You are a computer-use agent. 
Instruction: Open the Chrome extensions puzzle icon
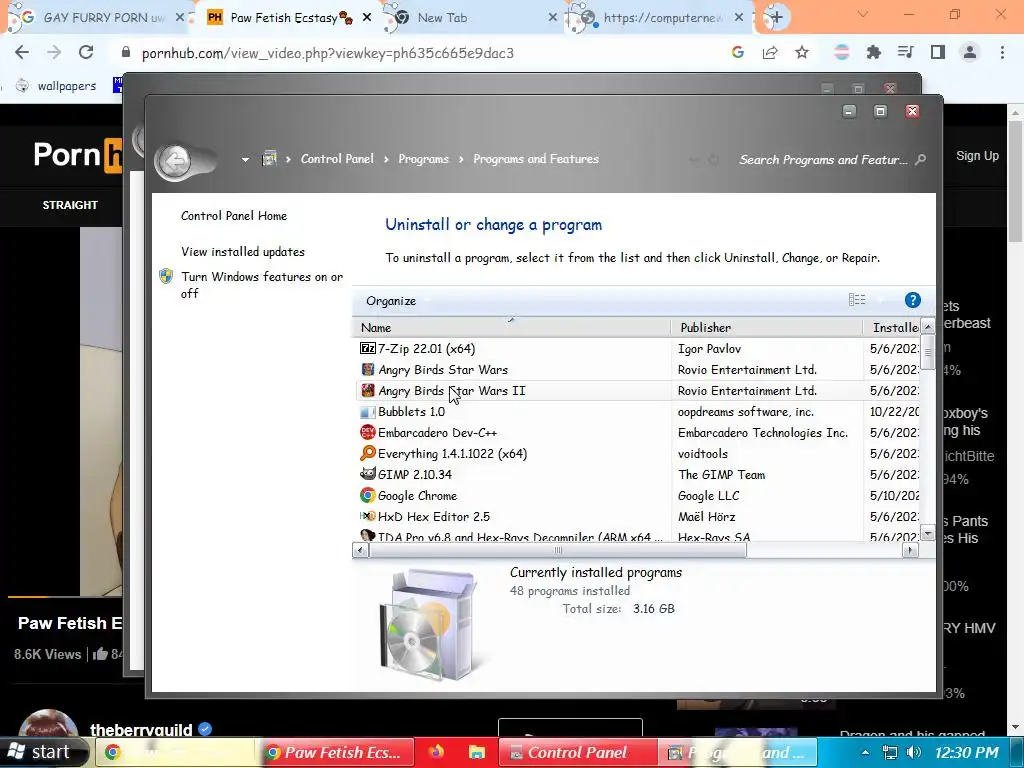873,52
